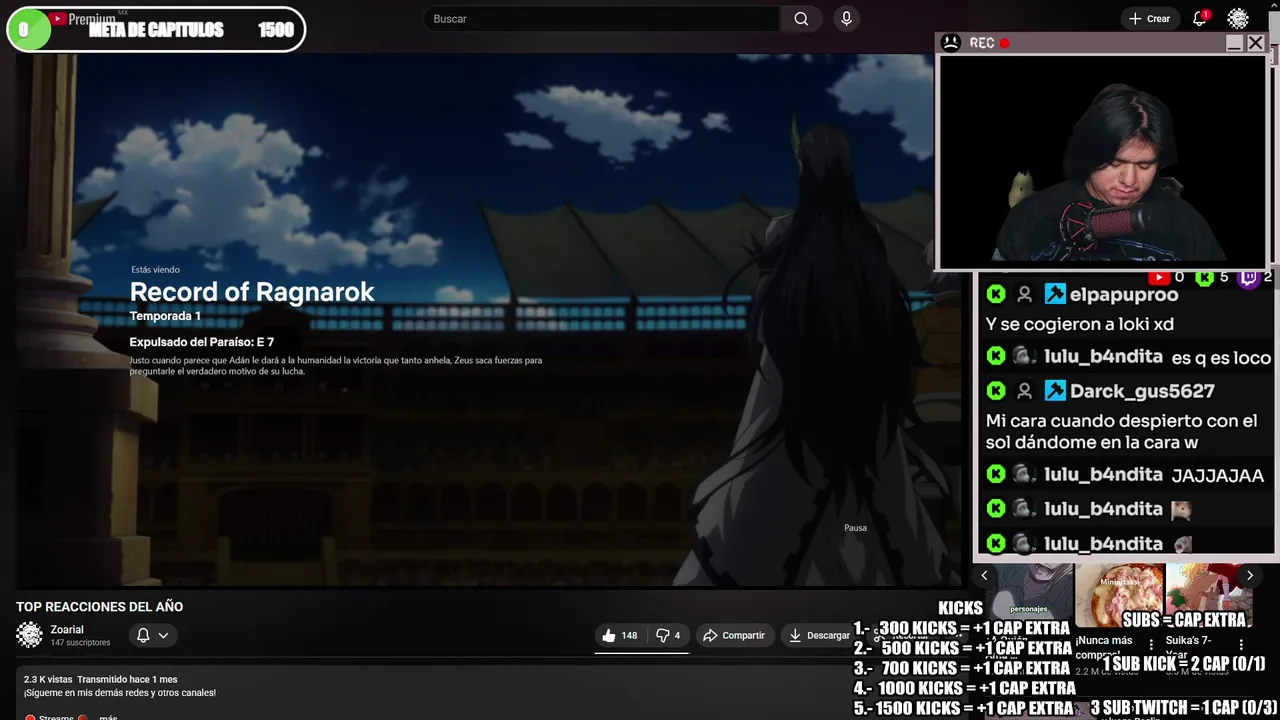Click the blue badge beside elpapuproo

pos(1055,294)
